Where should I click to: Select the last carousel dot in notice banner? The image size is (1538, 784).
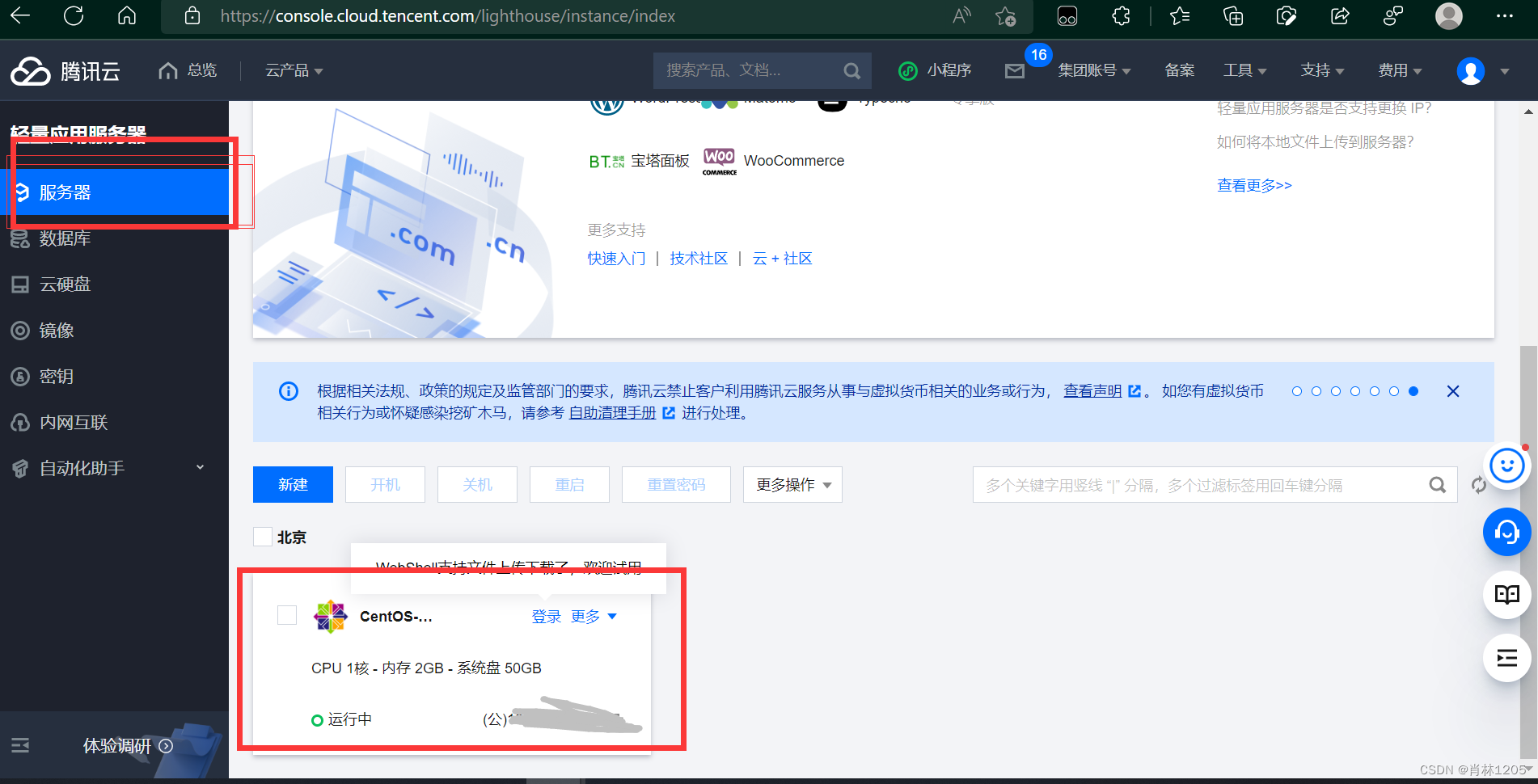click(1413, 391)
